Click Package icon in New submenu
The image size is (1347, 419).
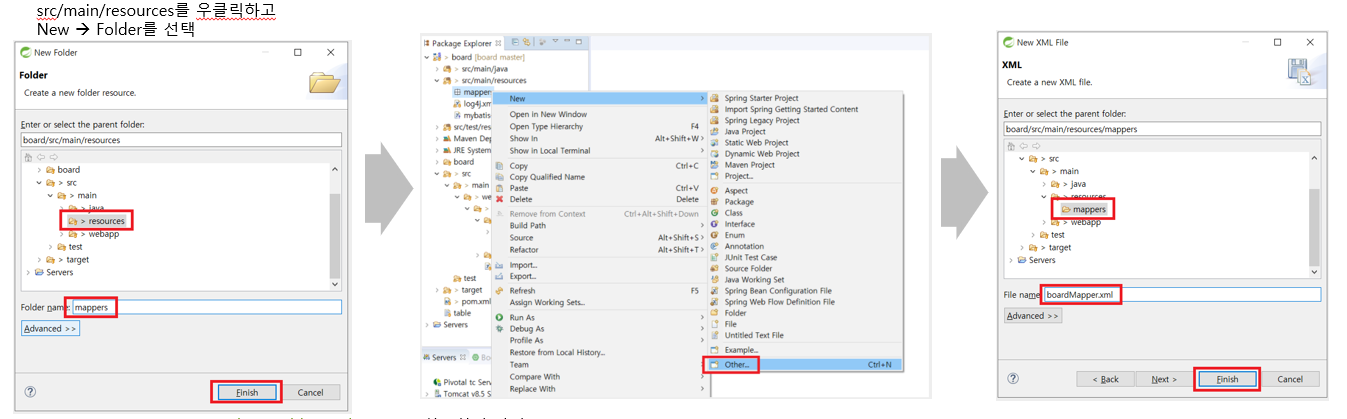coord(715,202)
